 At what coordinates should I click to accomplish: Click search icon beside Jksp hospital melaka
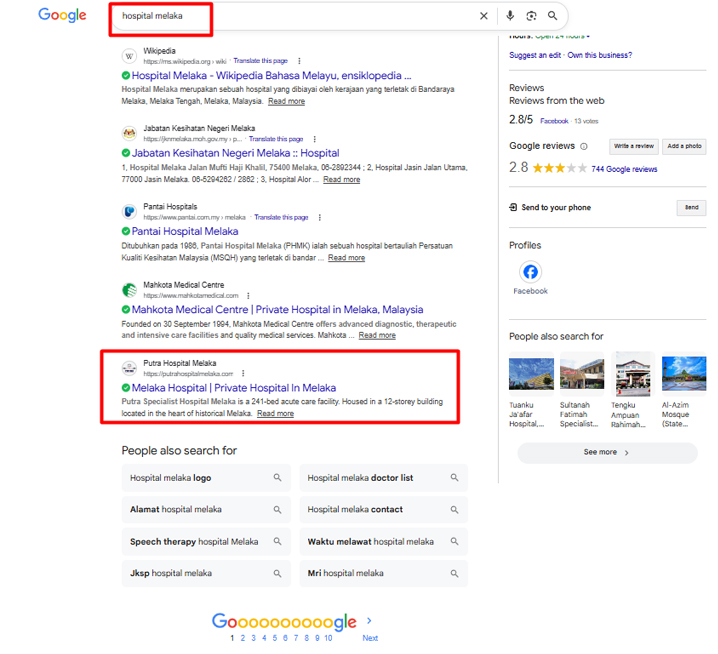277,573
